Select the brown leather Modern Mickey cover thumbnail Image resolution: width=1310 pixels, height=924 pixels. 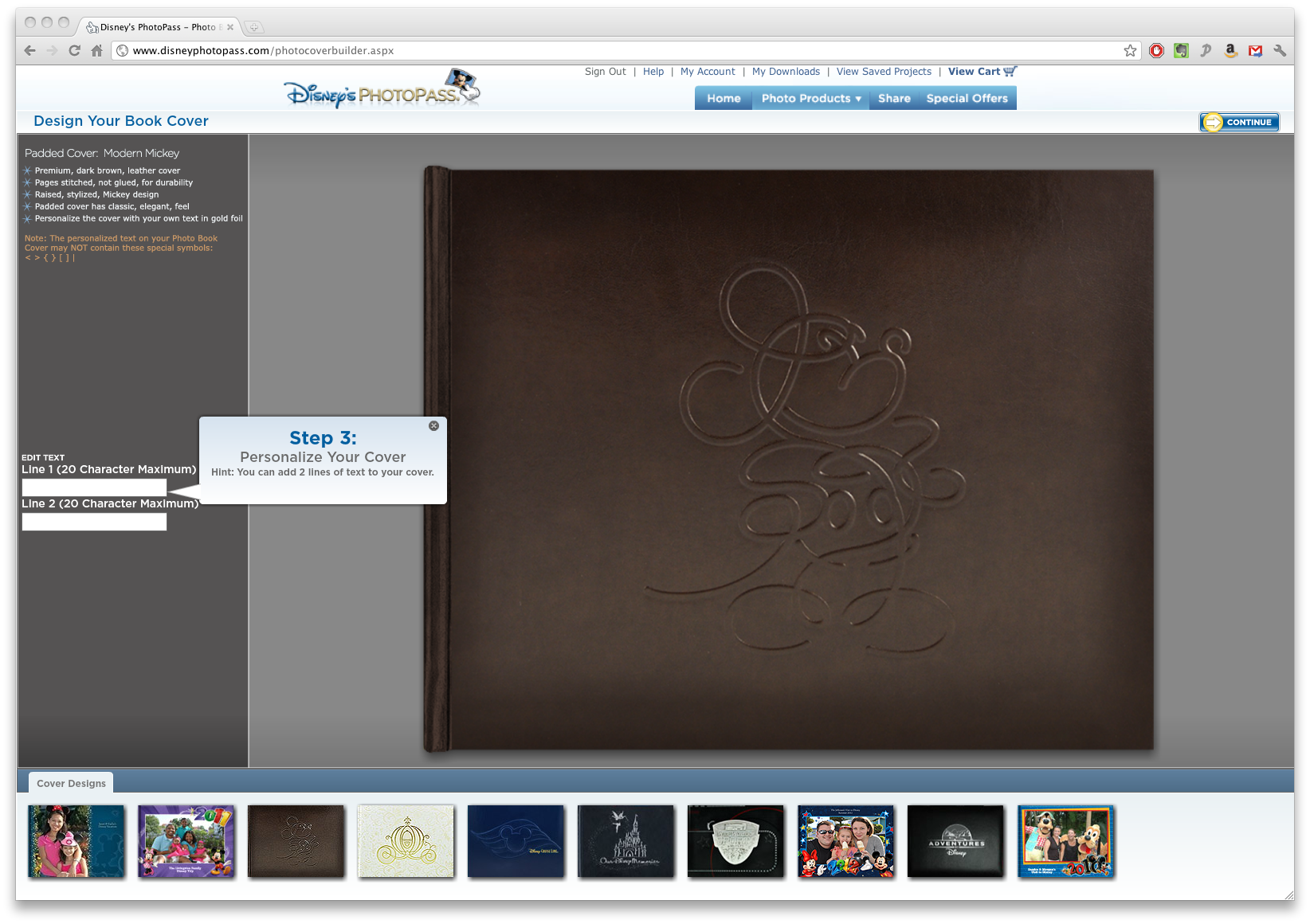296,841
